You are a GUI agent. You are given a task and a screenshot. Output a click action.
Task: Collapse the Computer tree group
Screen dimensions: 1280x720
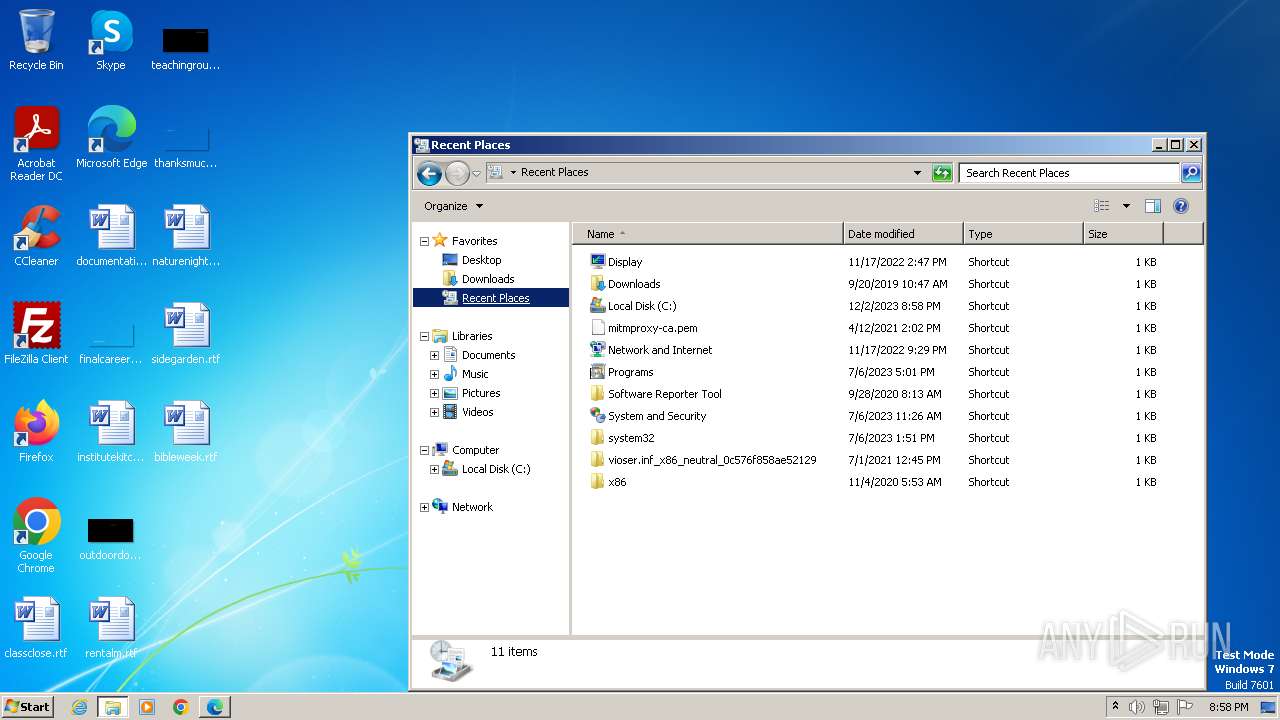(424, 450)
